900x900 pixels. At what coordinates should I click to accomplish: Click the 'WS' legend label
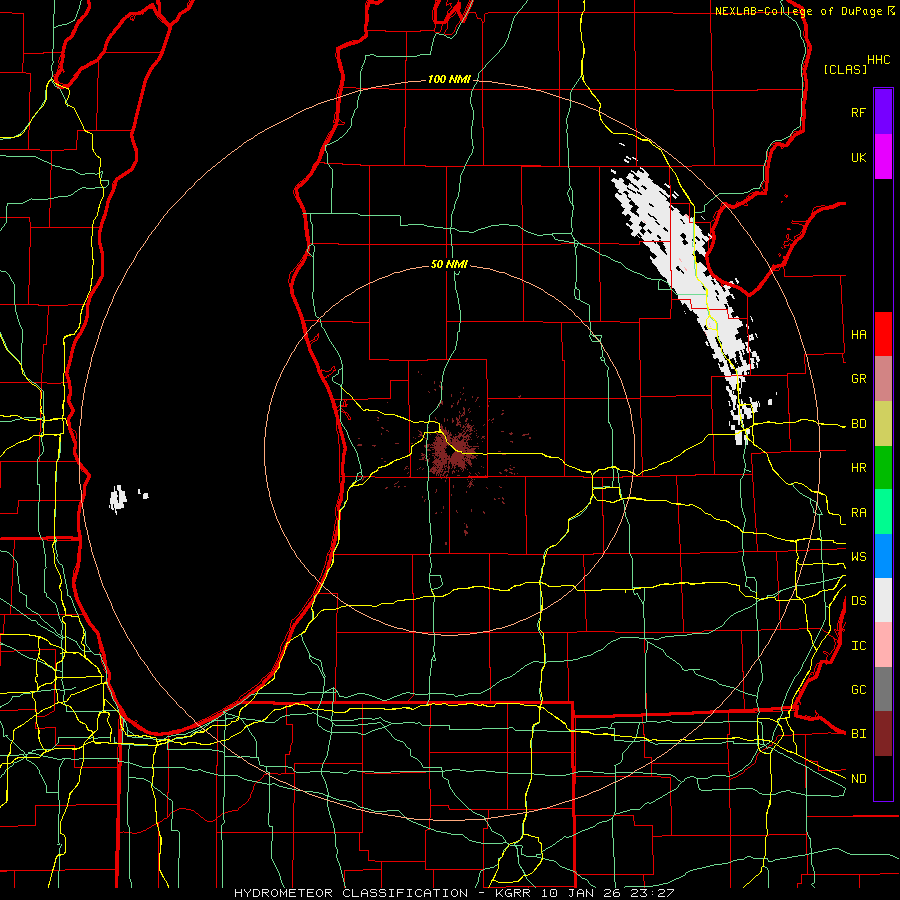pos(858,557)
